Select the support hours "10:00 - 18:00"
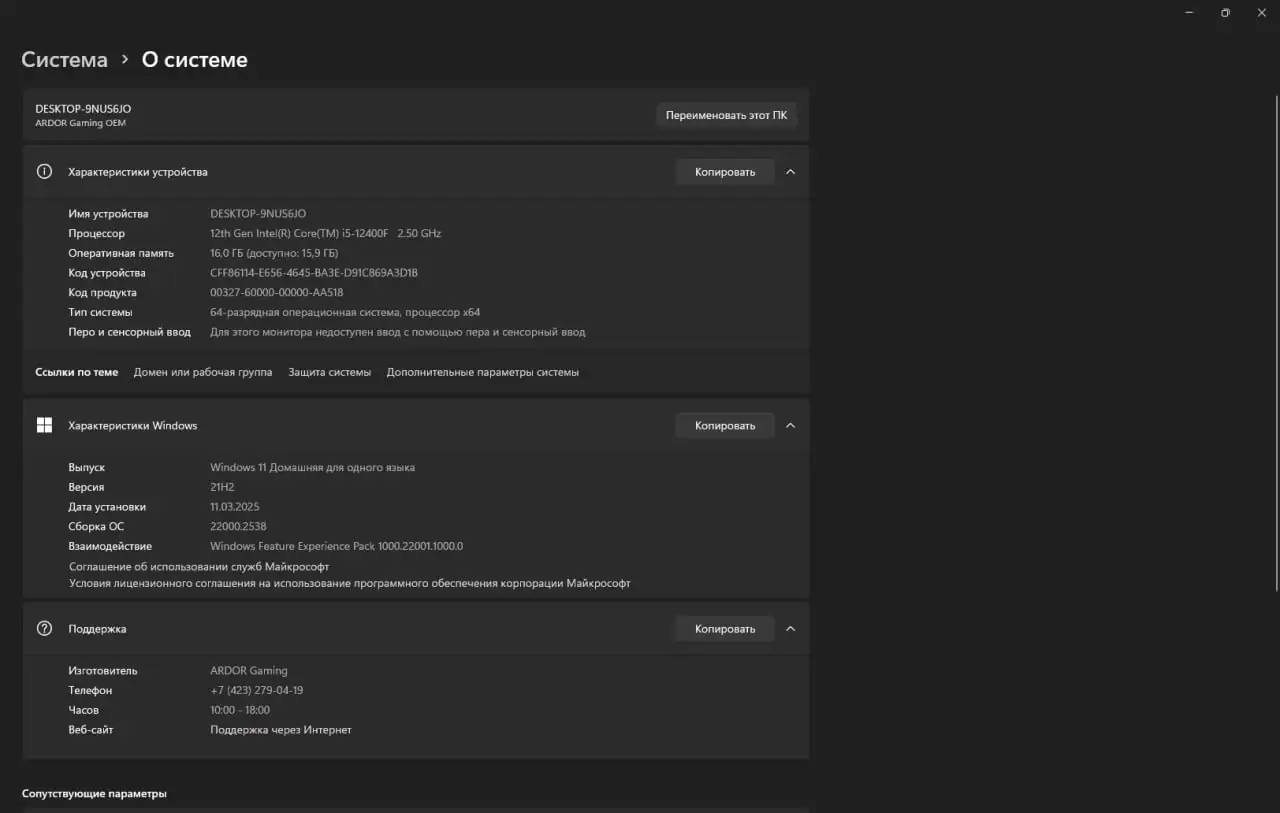This screenshot has width=1280, height=813. click(x=240, y=710)
